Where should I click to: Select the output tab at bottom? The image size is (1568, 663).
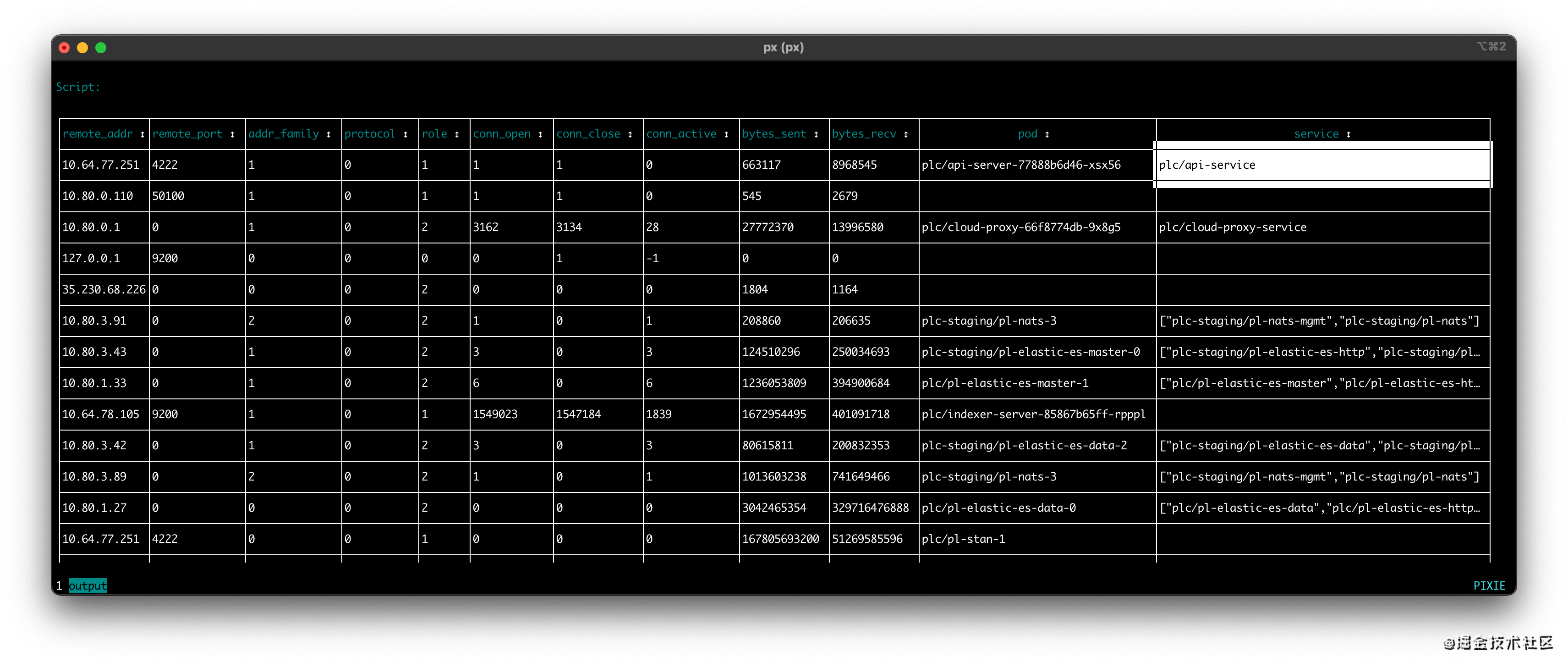pos(88,586)
